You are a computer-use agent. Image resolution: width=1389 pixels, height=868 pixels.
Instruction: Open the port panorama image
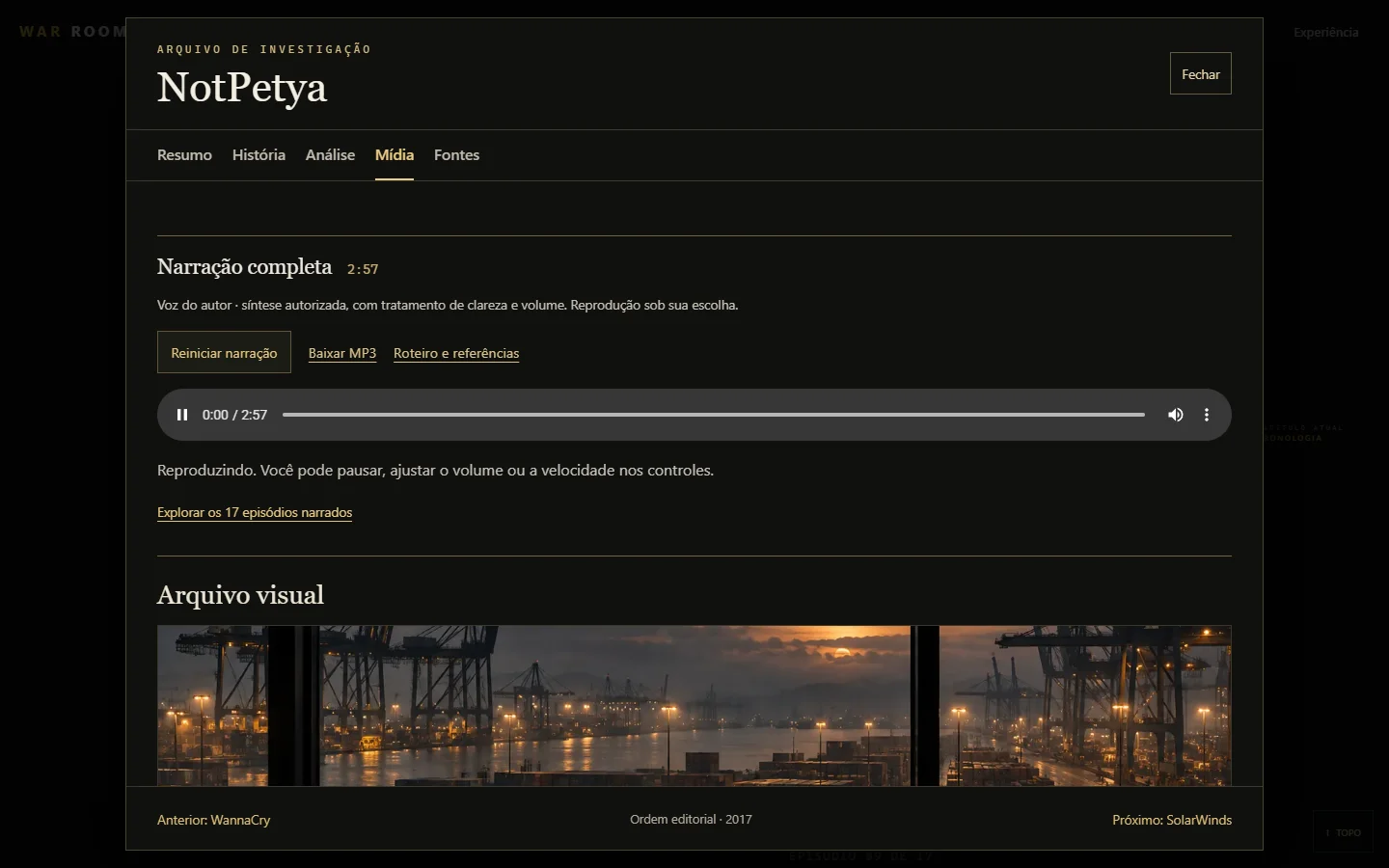(694, 706)
